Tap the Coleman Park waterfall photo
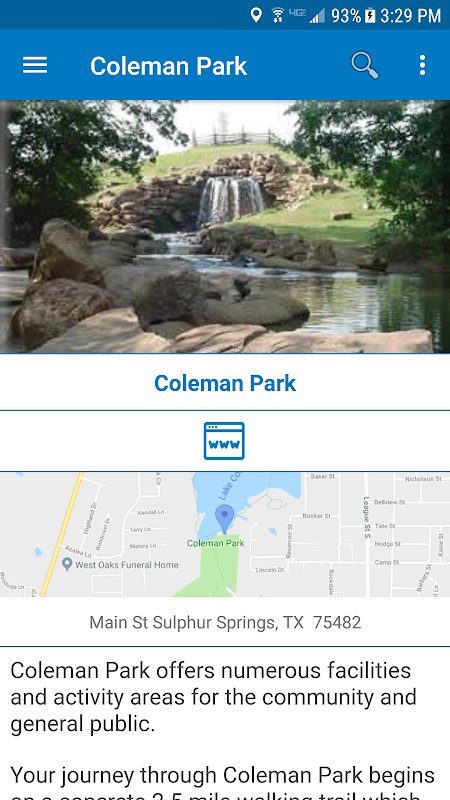450x800 pixels. point(225,227)
